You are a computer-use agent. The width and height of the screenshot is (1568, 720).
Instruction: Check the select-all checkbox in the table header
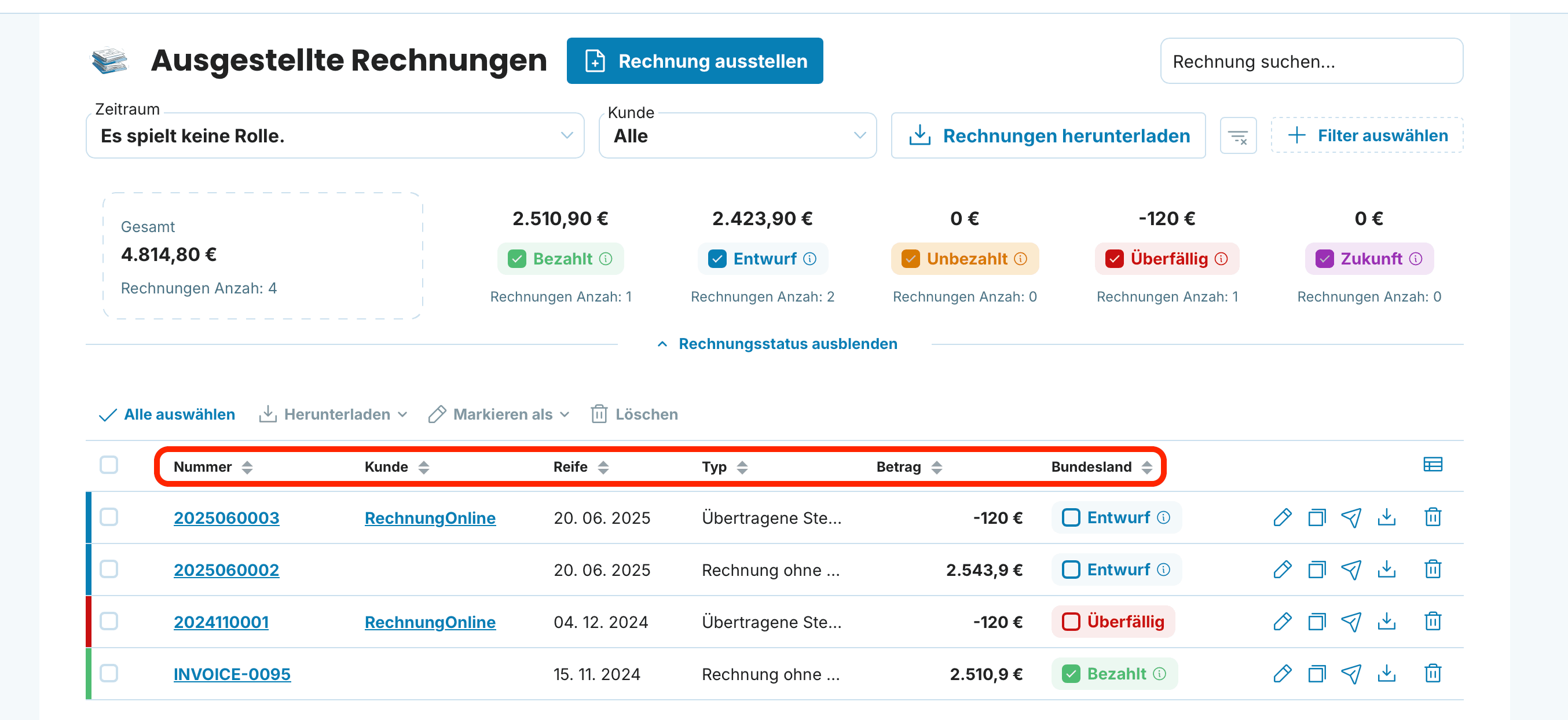[109, 465]
